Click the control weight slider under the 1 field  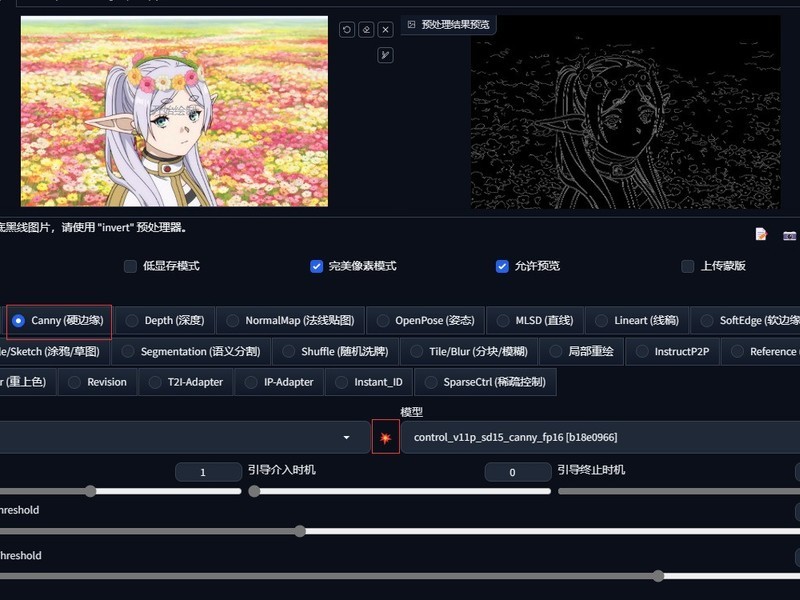tap(120, 491)
